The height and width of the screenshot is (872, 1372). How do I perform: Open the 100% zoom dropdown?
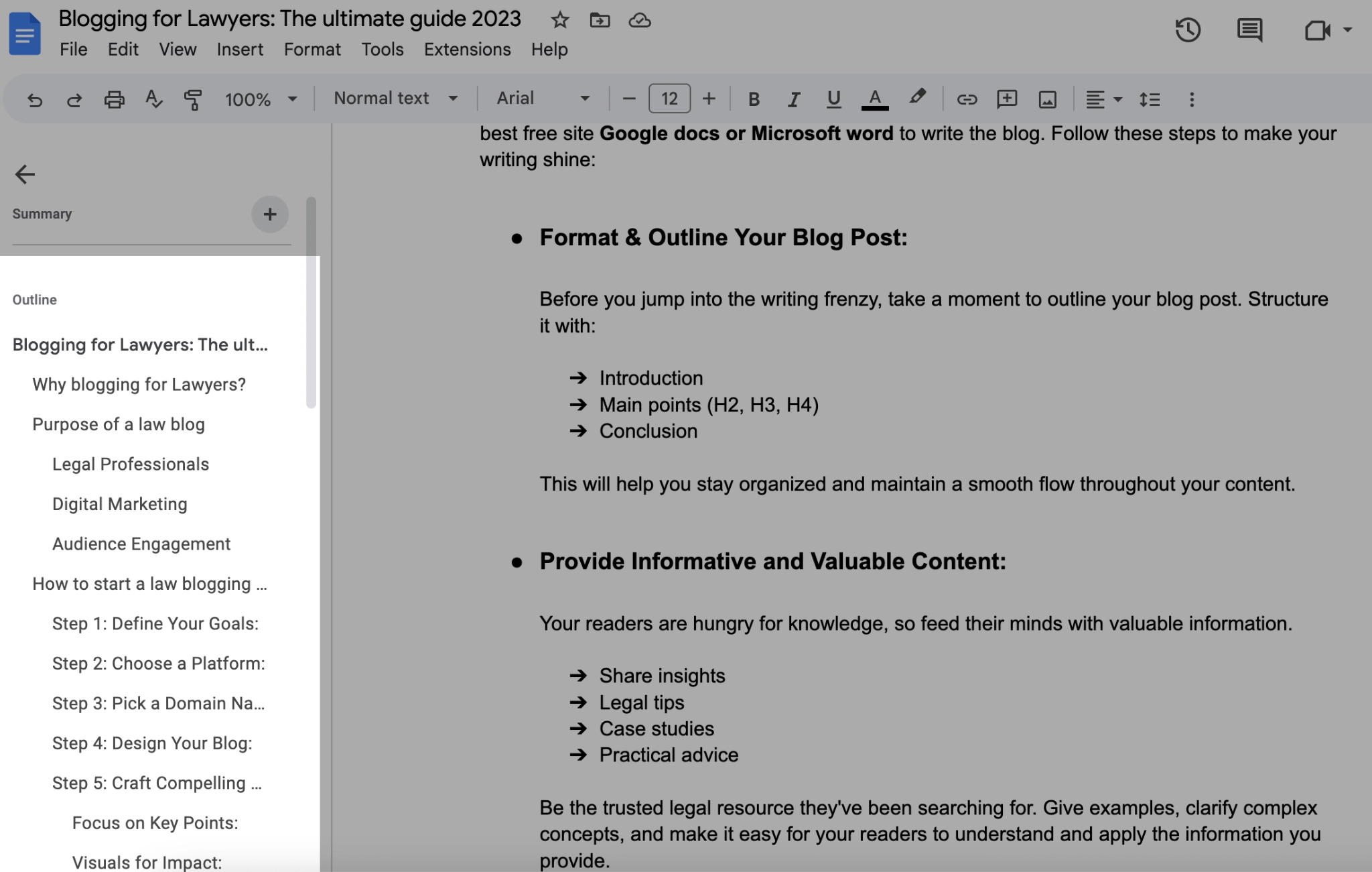coord(261,100)
